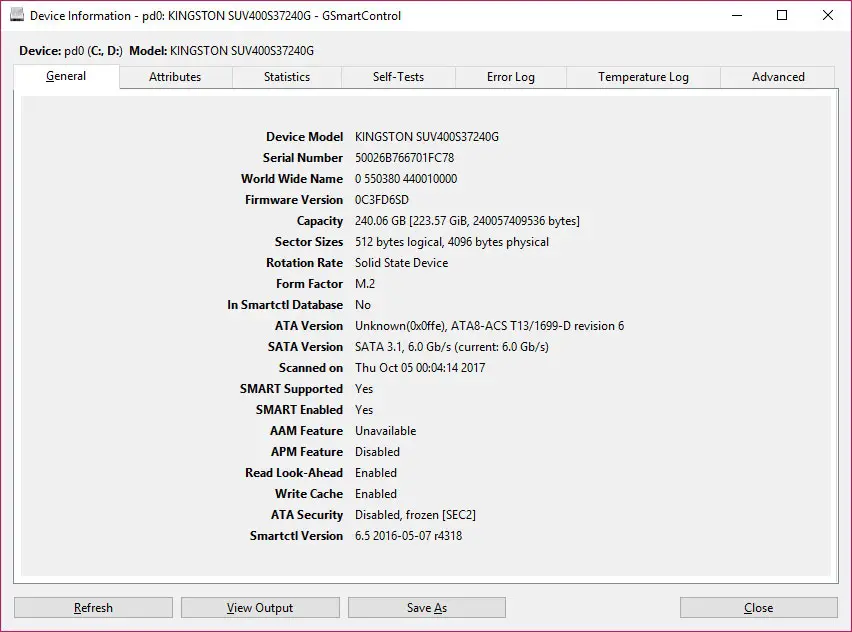Click the SATA 3.1 version value
Image resolution: width=852 pixels, height=632 pixels.
[452, 347]
